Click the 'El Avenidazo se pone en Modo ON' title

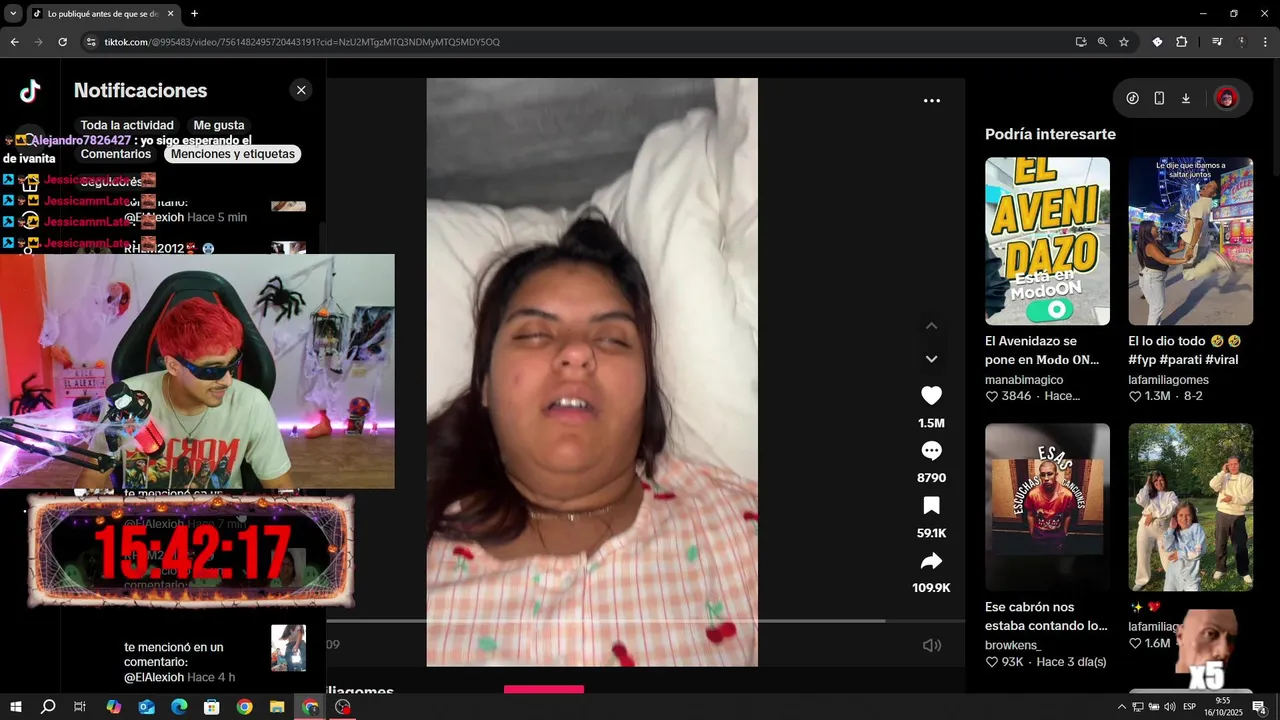tap(1042, 350)
